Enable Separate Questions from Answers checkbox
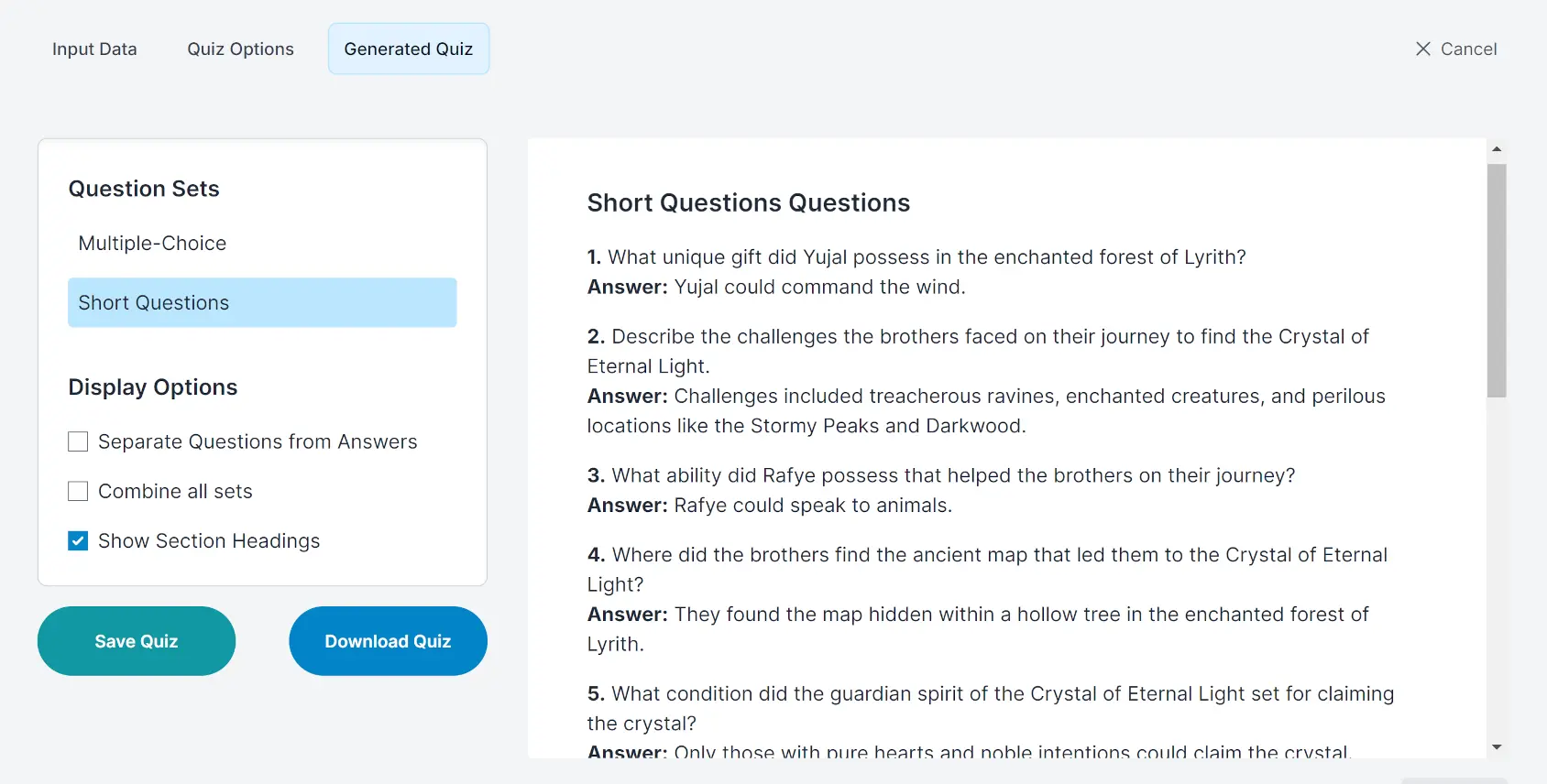Screen dimensions: 1547x784 pos(78,441)
